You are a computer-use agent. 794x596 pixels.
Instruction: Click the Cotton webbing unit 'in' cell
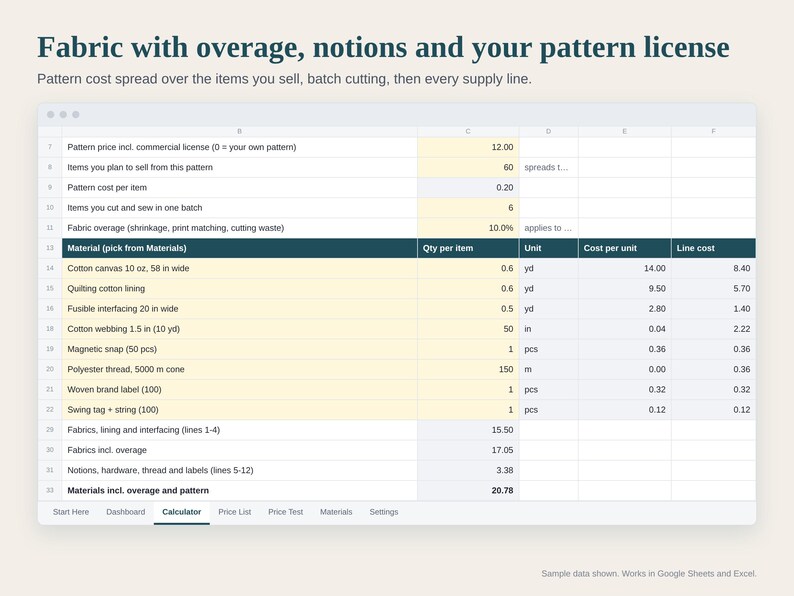pos(548,329)
